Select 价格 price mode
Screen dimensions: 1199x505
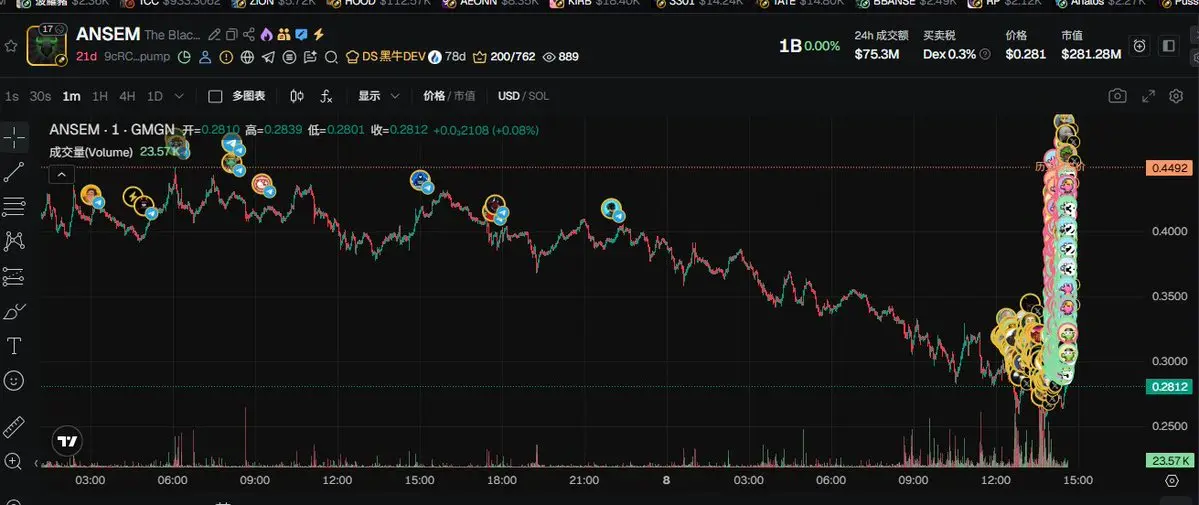tap(434, 96)
